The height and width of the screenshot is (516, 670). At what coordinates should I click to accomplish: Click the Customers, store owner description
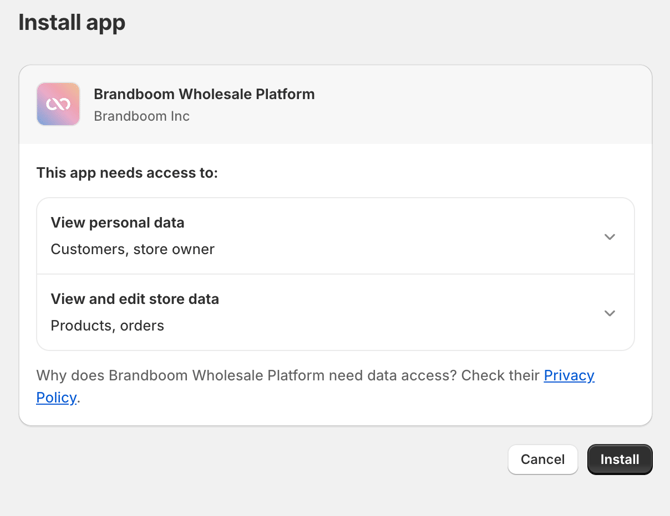[132, 249]
